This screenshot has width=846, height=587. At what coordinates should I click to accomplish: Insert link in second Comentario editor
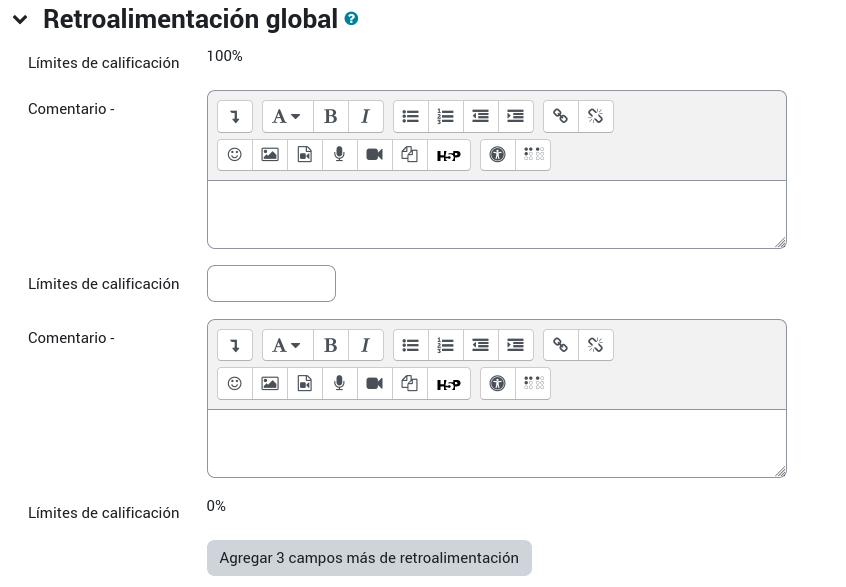561,345
